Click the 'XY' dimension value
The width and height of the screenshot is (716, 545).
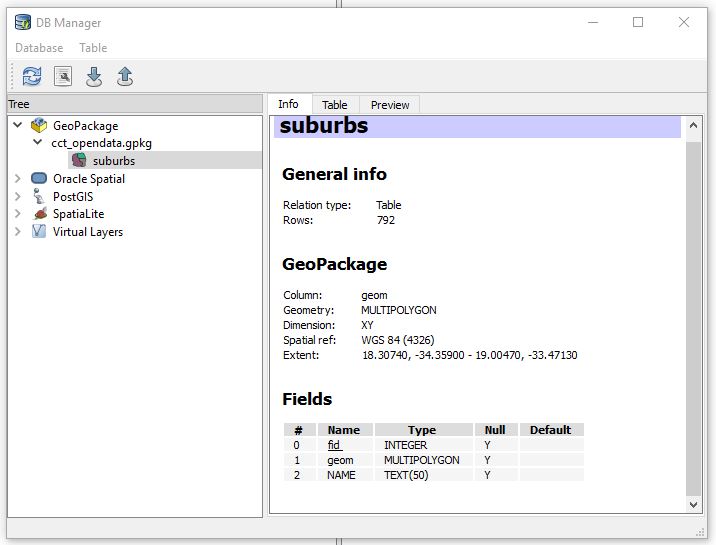click(x=367, y=325)
